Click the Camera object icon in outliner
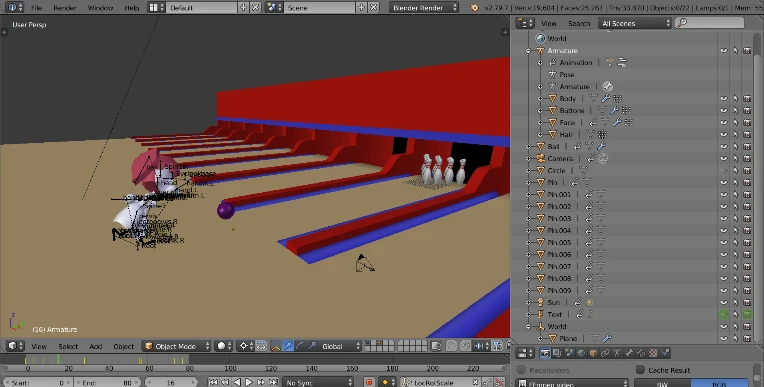 tap(540, 158)
